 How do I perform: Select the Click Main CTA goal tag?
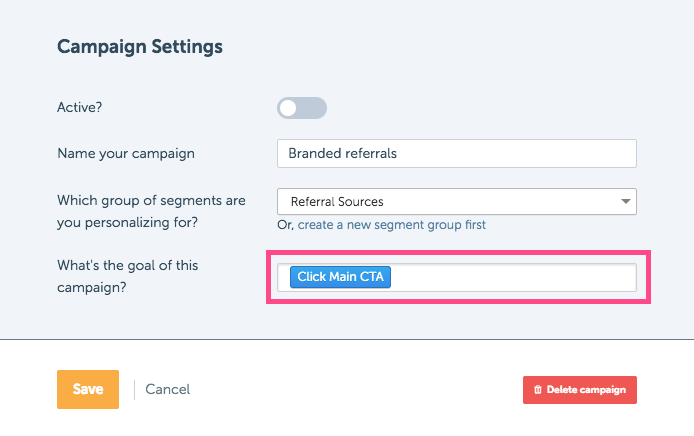340,277
